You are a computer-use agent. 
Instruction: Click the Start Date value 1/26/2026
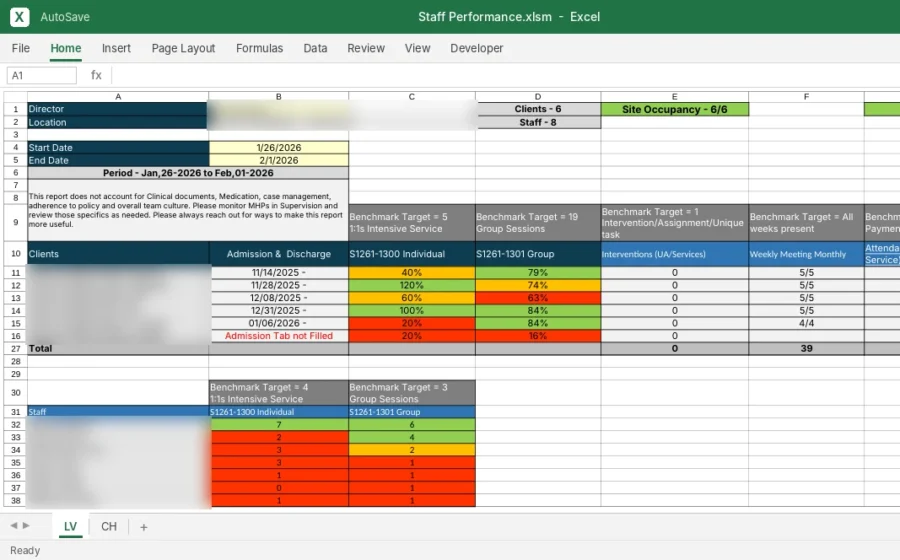(x=278, y=147)
